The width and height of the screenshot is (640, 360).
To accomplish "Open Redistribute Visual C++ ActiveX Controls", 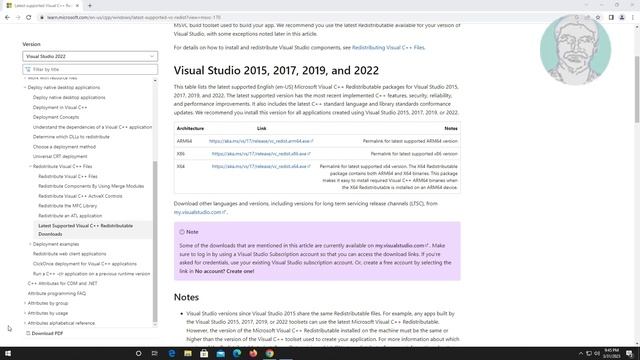I will coord(80,196).
